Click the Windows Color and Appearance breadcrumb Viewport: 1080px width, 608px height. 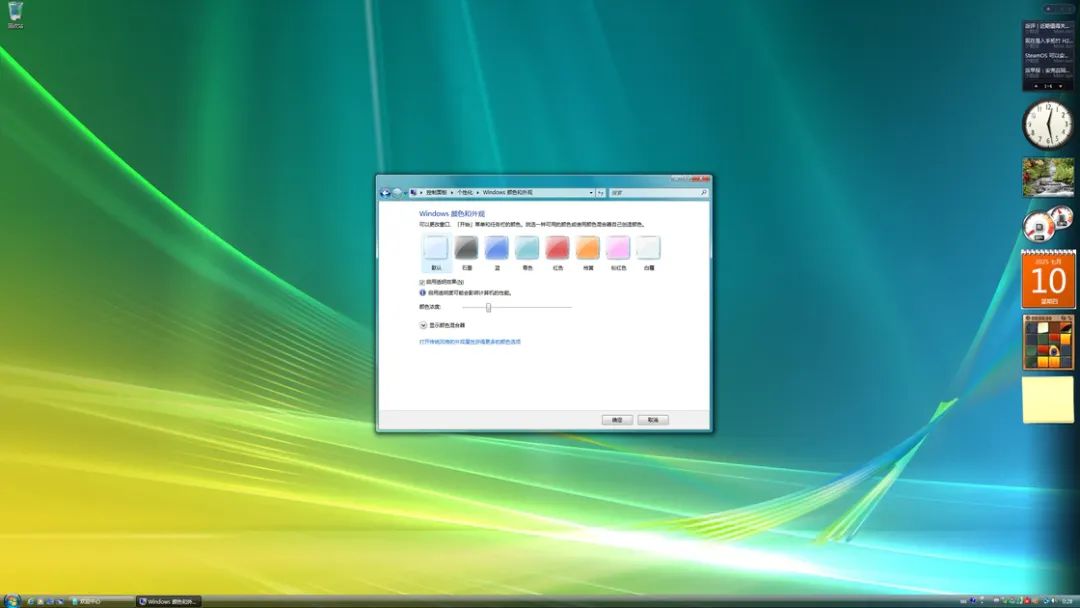tap(508, 193)
